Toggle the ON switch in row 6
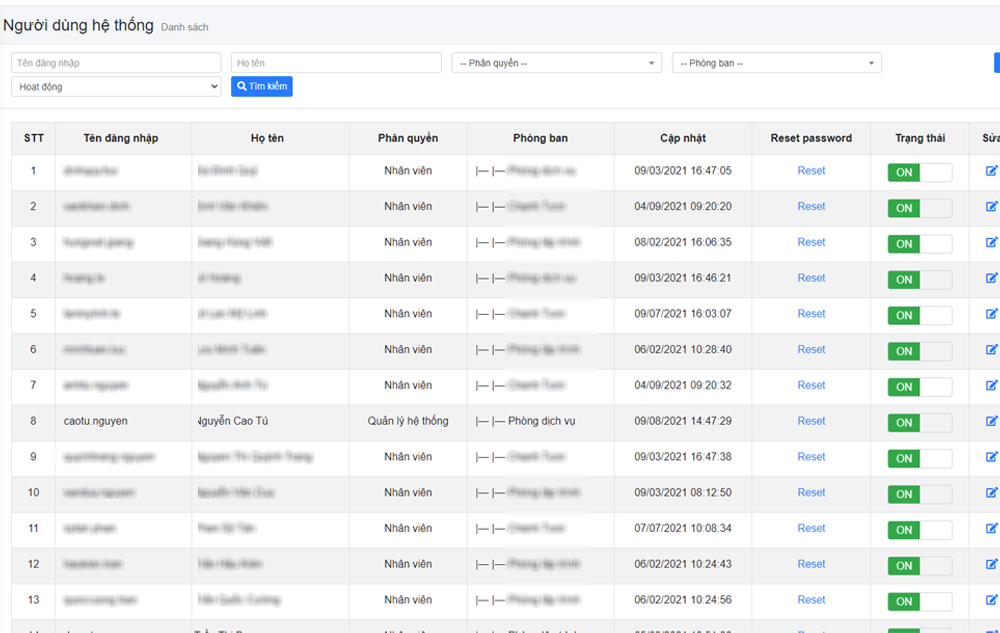Image resolution: width=1000 pixels, height=633 pixels. point(920,351)
